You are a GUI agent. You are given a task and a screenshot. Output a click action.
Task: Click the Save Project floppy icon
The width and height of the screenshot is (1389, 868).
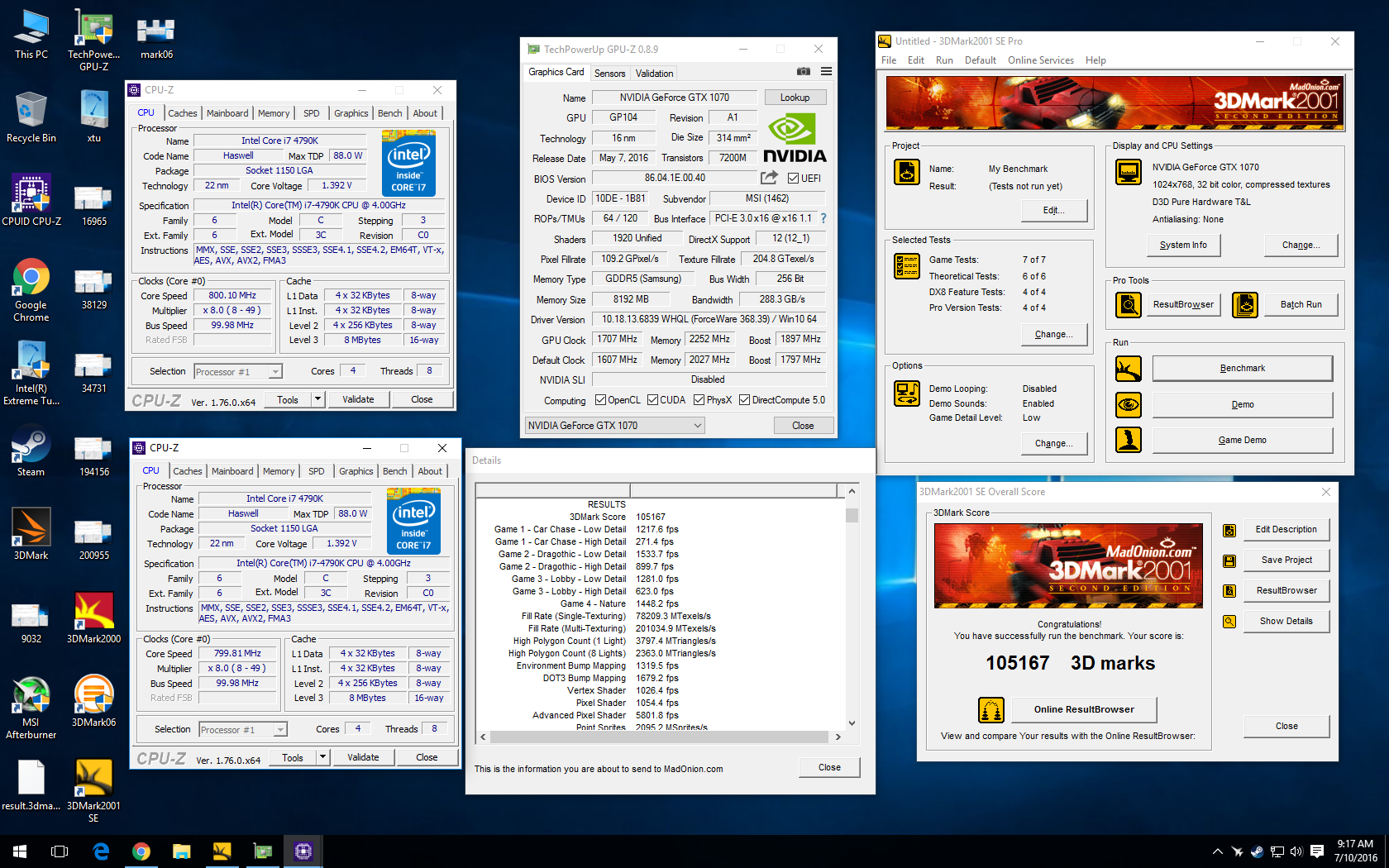click(x=1229, y=560)
